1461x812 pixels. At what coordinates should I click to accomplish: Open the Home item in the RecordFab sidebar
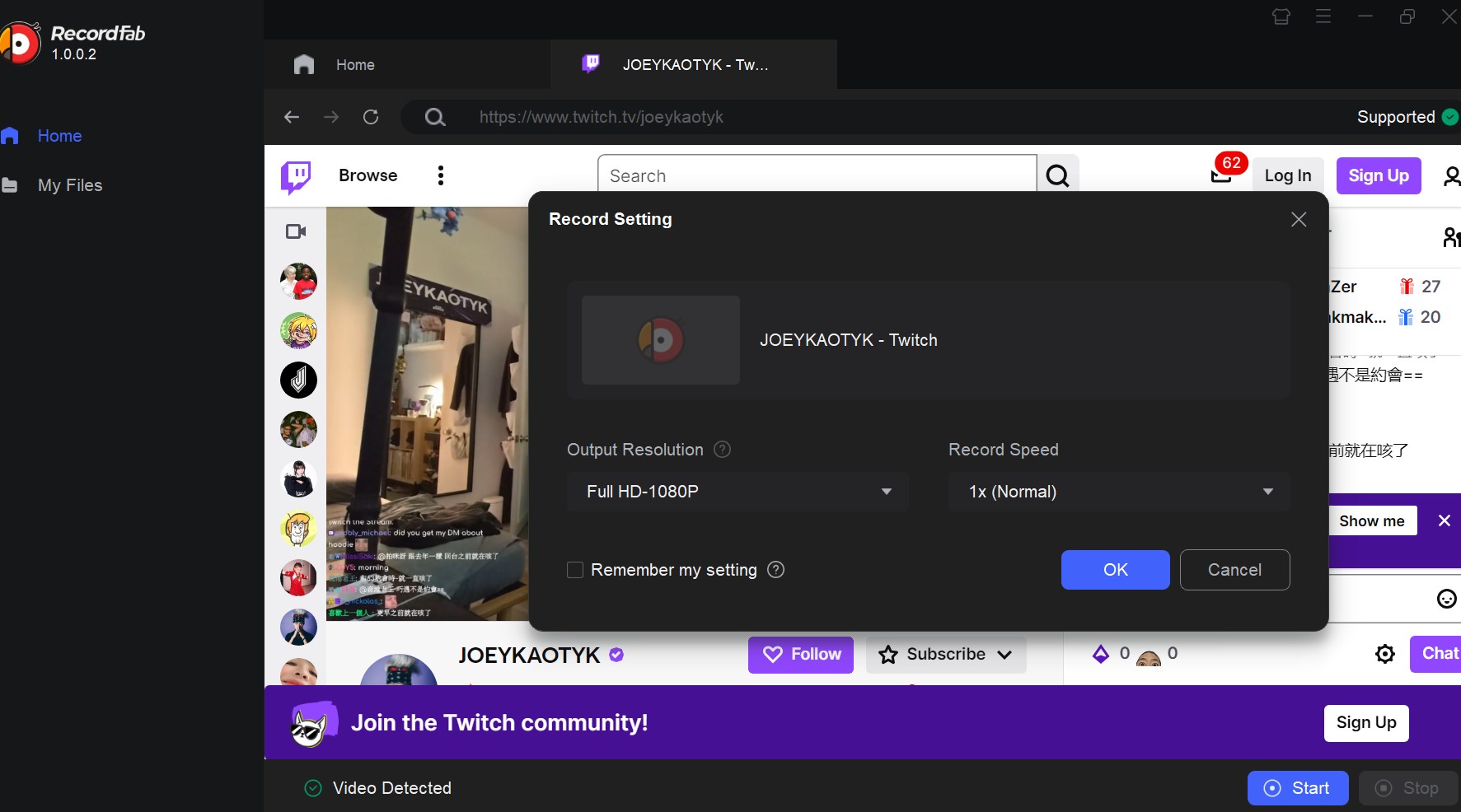tap(43, 136)
